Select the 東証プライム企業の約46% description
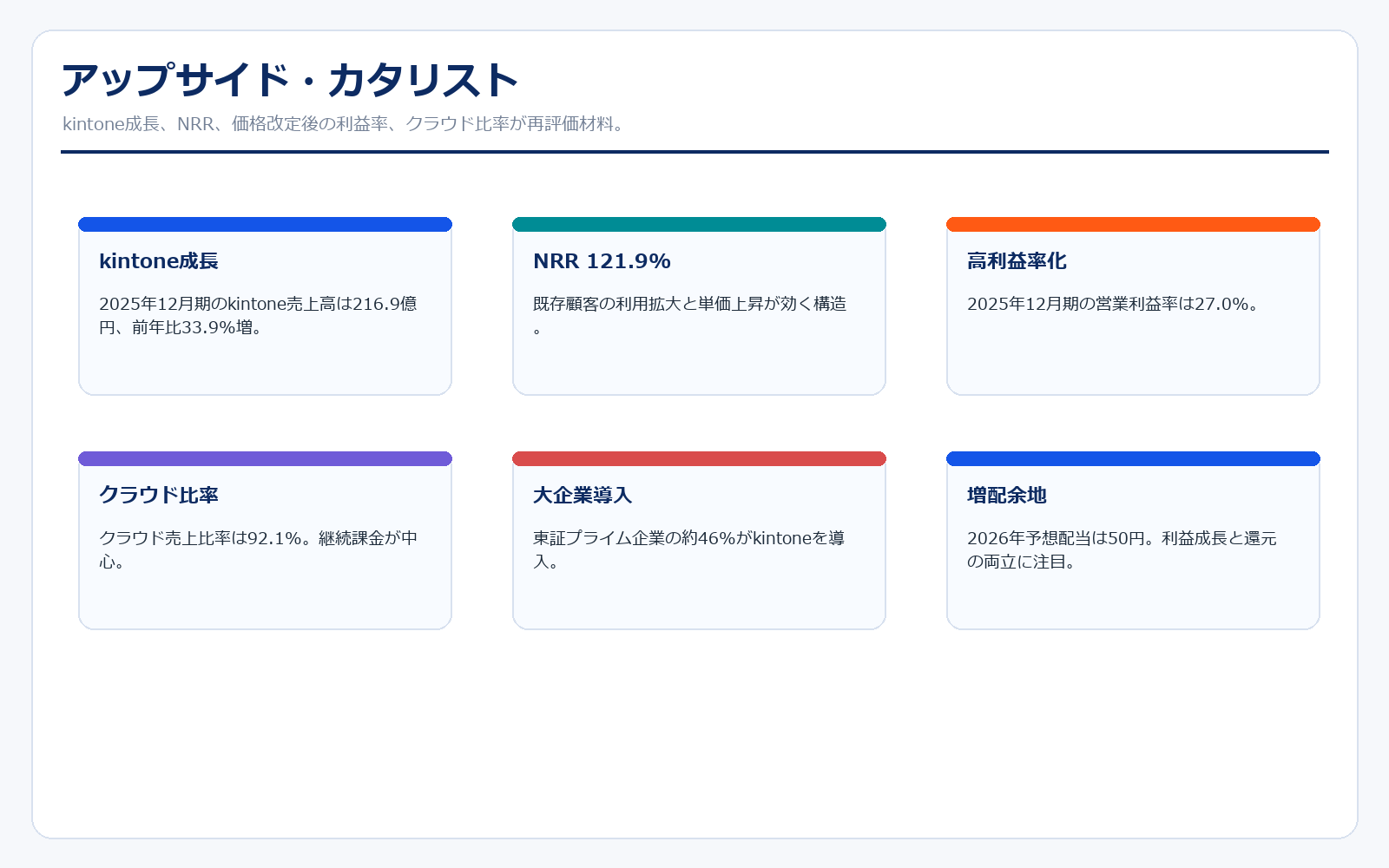This screenshot has width=1389, height=868. click(689, 550)
